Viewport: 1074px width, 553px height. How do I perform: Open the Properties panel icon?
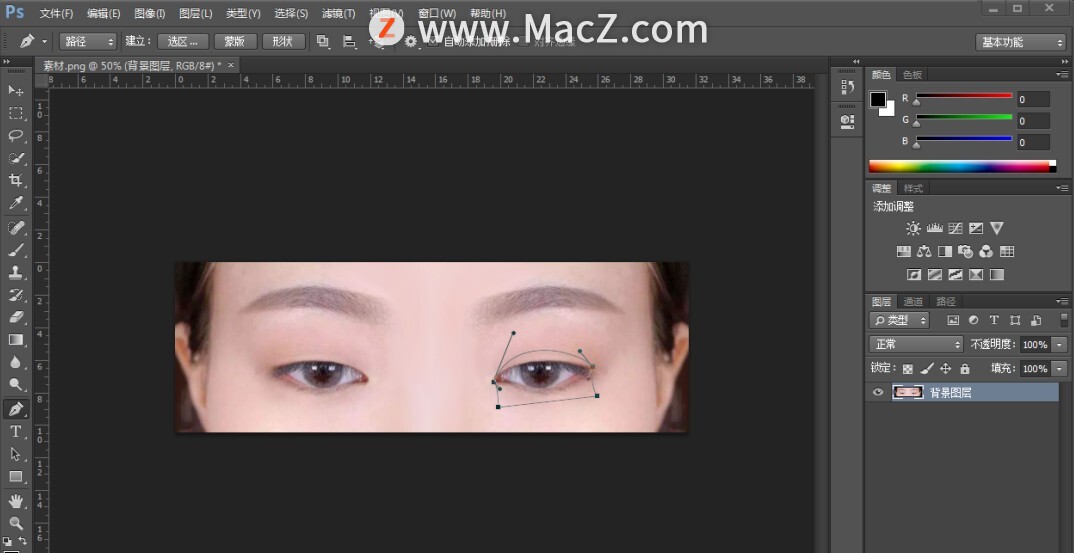[x=847, y=121]
